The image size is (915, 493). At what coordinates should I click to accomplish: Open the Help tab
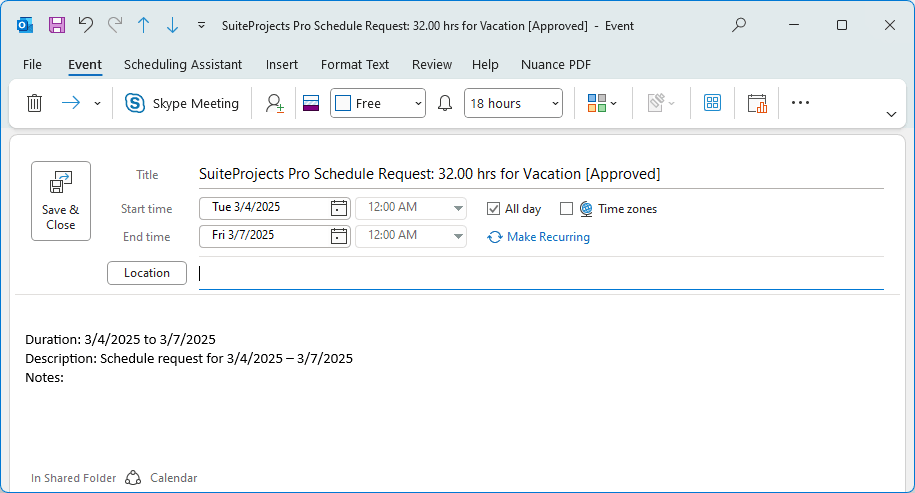tap(485, 65)
